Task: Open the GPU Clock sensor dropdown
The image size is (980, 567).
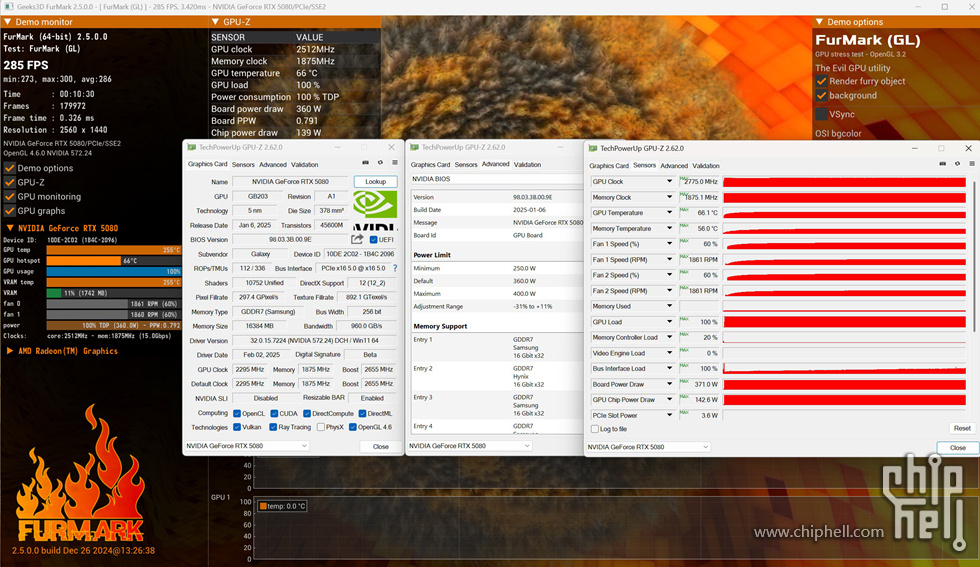Action: [x=669, y=181]
